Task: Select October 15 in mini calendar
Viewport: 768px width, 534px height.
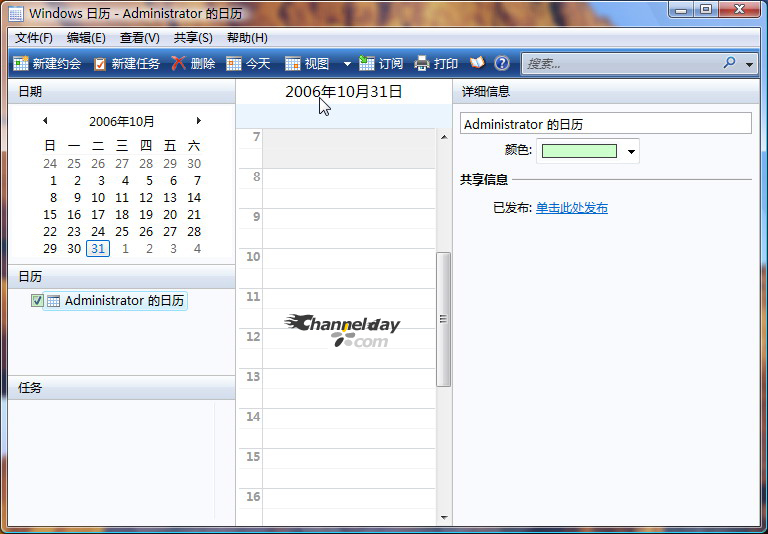Action: (x=50, y=215)
